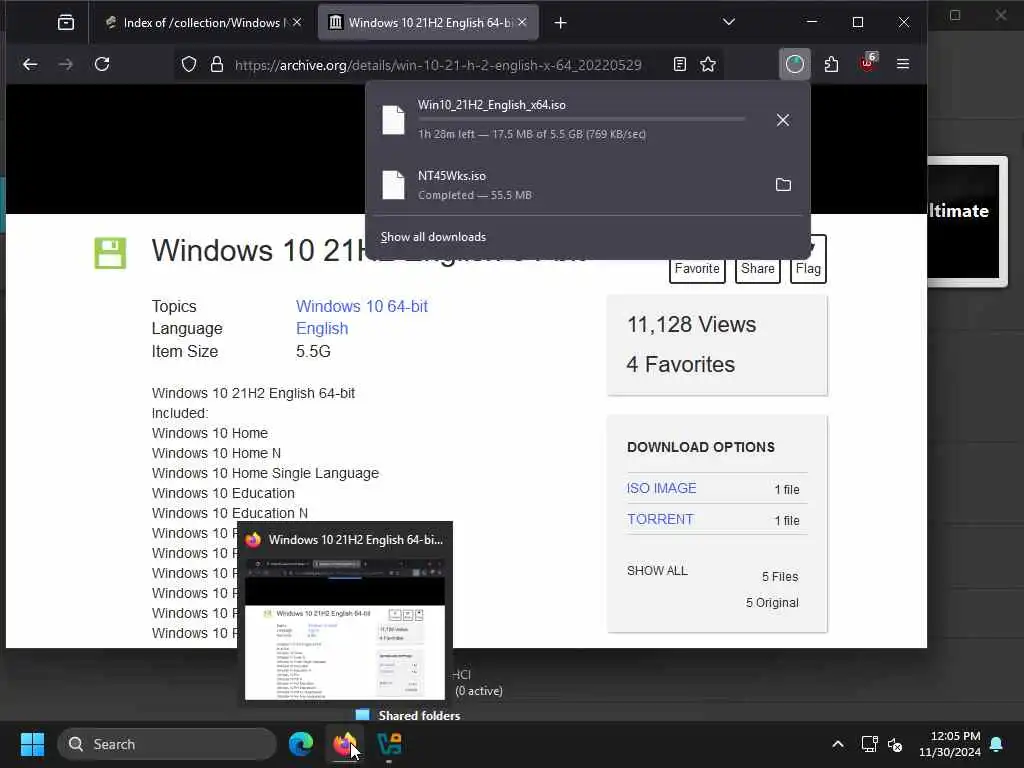Cancel the Win10_21H2_English_x64.iso download

783,120
